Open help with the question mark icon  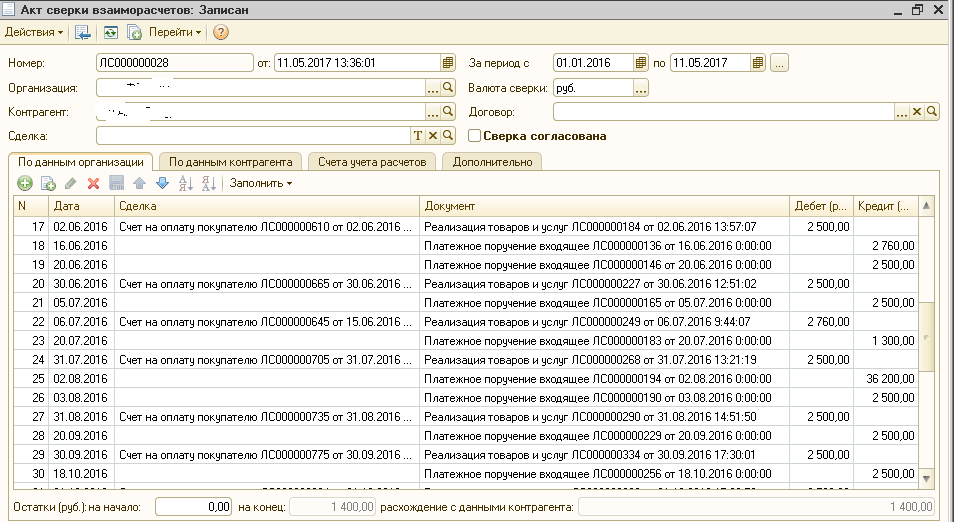[221, 32]
